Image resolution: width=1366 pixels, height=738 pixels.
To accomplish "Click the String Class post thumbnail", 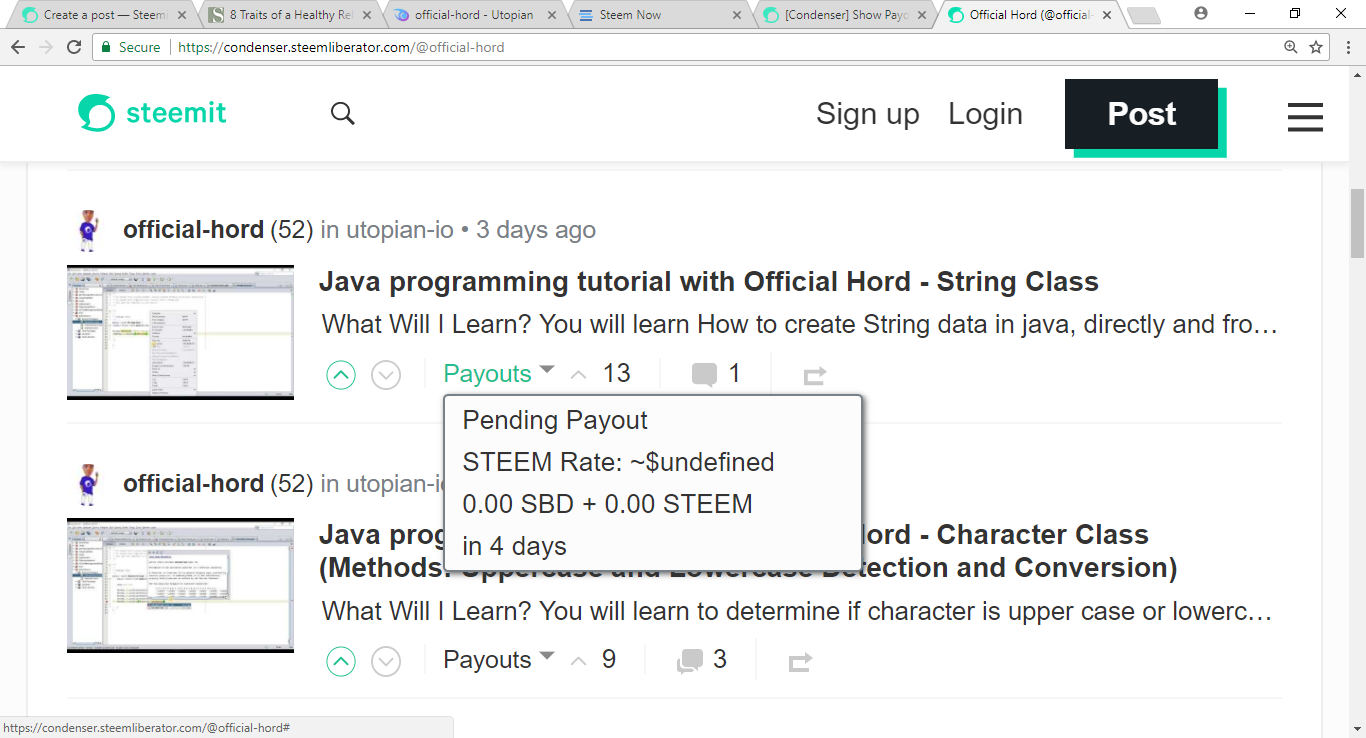I will tap(180, 332).
